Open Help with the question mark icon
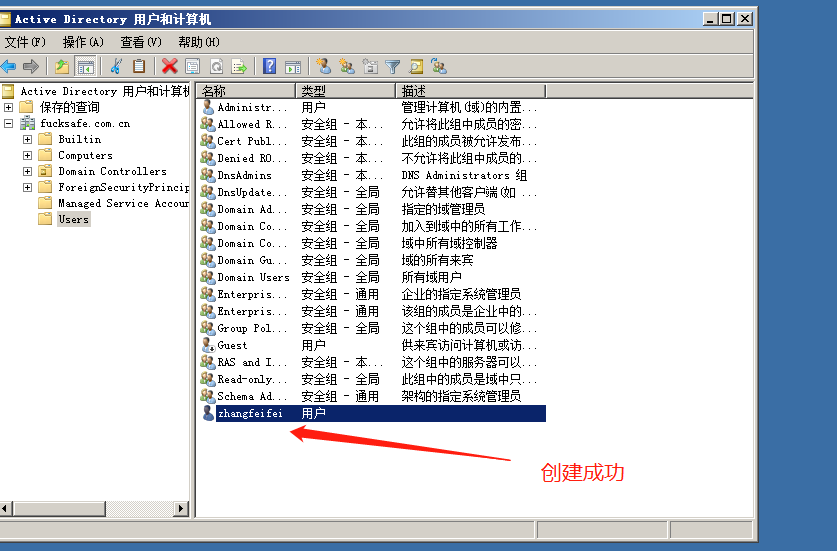Viewport: 837px width, 551px height. (x=270, y=66)
